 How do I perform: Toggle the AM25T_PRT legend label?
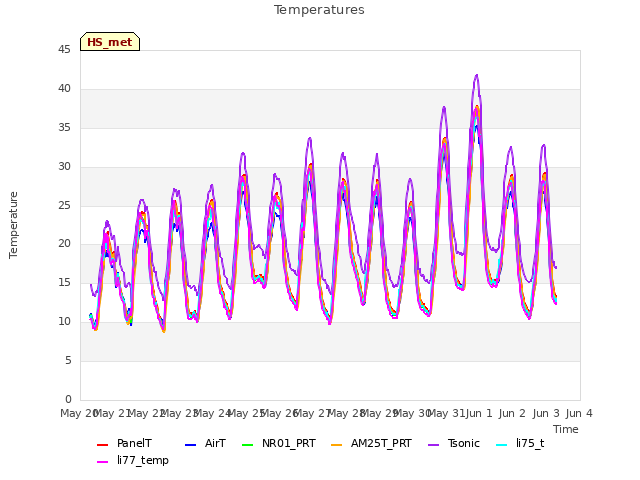[x=381, y=444]
